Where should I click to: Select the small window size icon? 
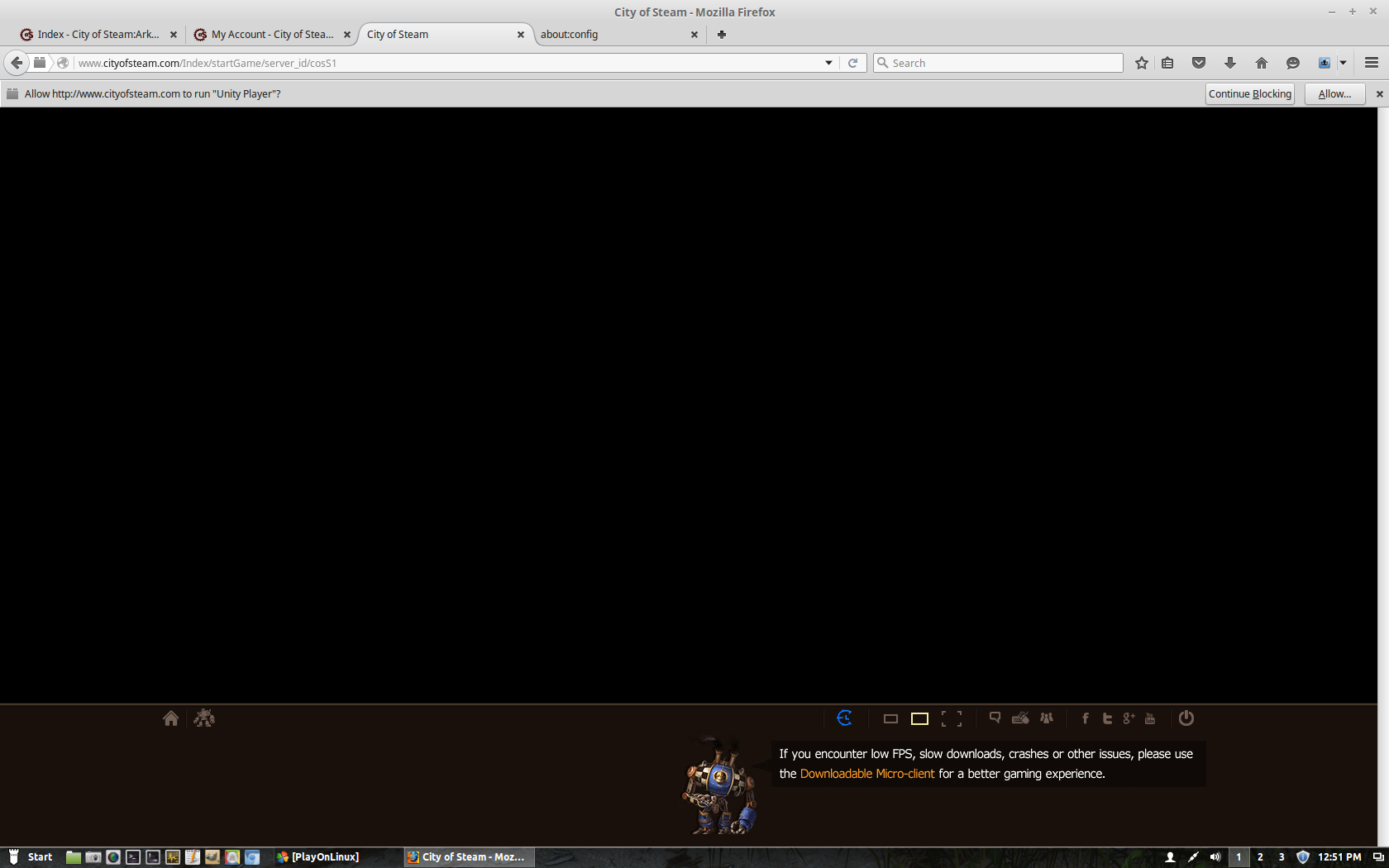click(x=890, y=719)
